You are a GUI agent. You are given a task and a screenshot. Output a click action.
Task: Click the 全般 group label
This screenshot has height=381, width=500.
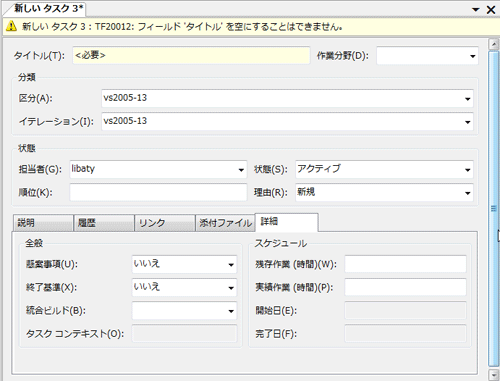tap(34, 243)
